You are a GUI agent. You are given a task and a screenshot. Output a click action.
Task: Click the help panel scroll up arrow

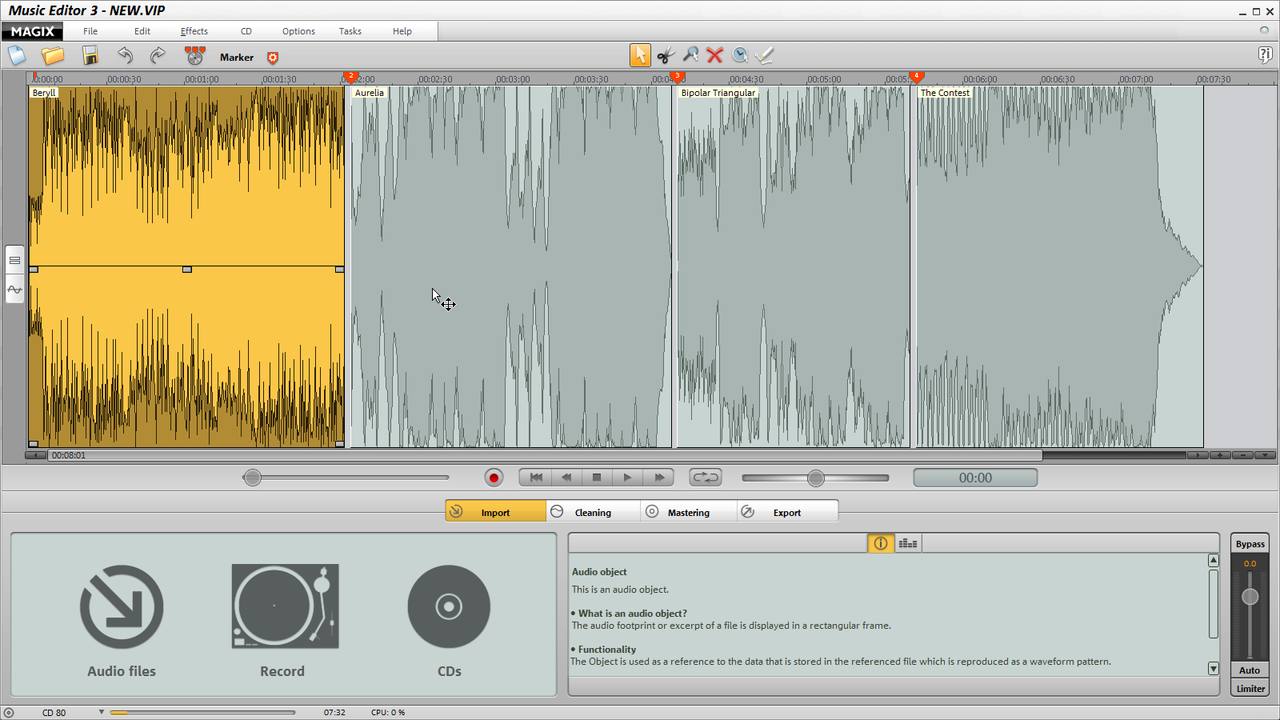coord(1214,561)
